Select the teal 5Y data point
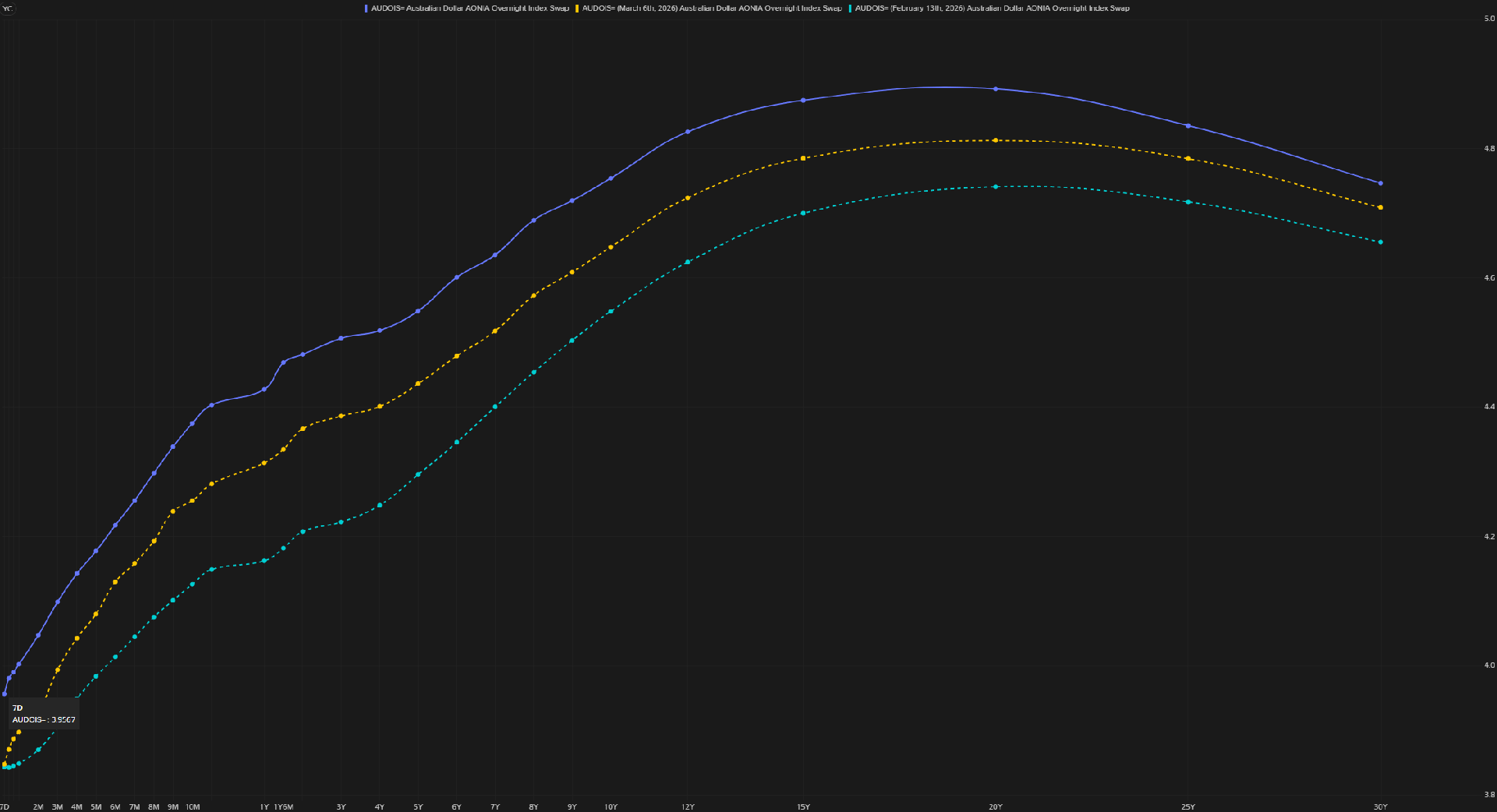The width and height of the screenshot is (1497, 812). [x=418, y=474]
